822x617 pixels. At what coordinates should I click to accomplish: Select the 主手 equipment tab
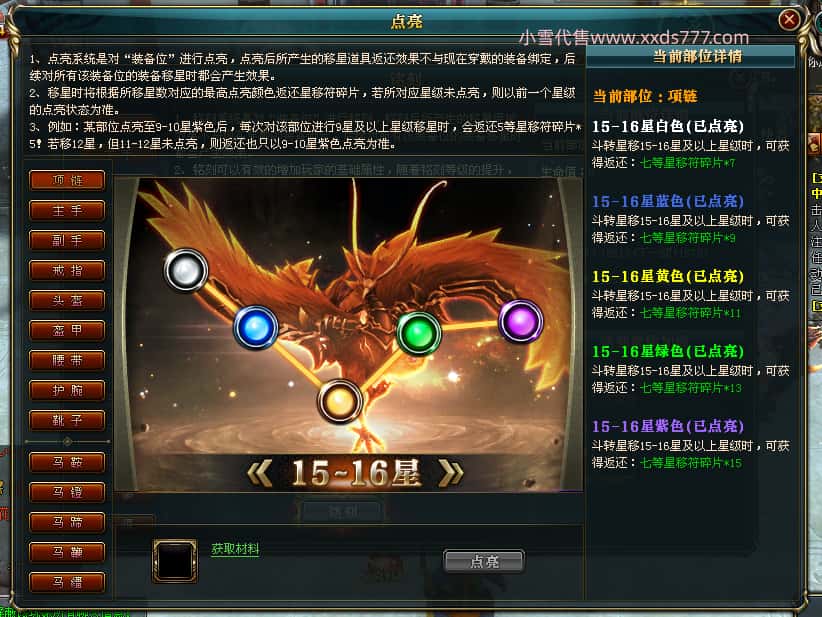coord(67,211)
